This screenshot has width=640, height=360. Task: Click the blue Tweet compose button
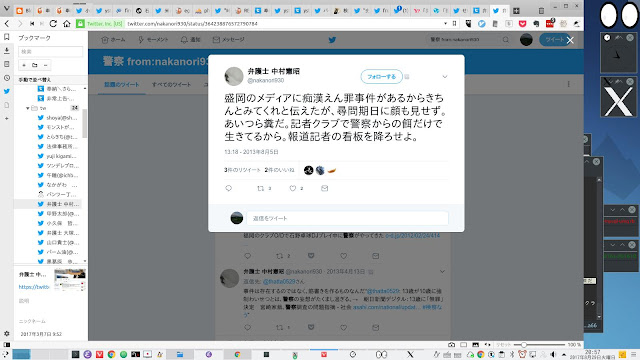(555, 40)
